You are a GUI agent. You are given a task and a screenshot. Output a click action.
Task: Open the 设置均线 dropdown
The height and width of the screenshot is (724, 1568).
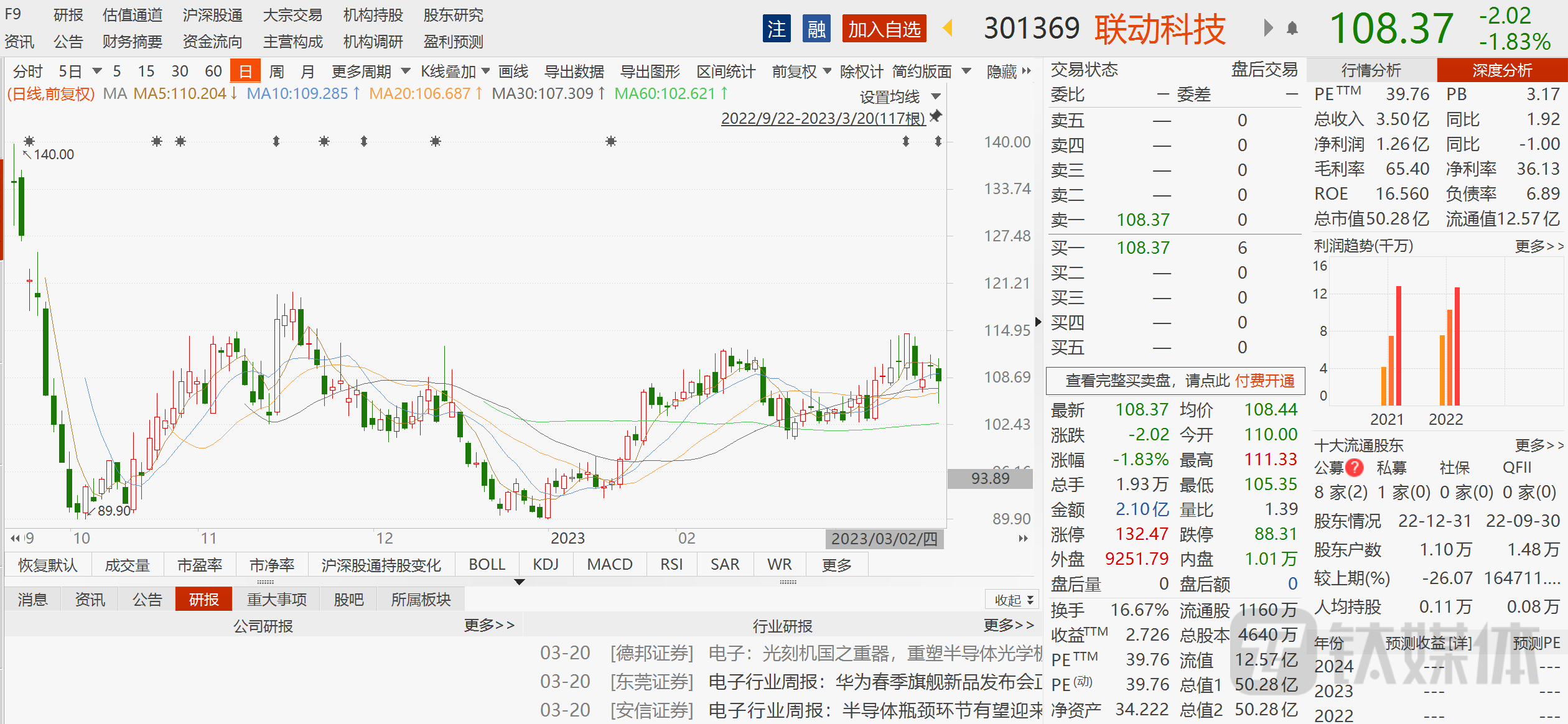tap(900, 96)
